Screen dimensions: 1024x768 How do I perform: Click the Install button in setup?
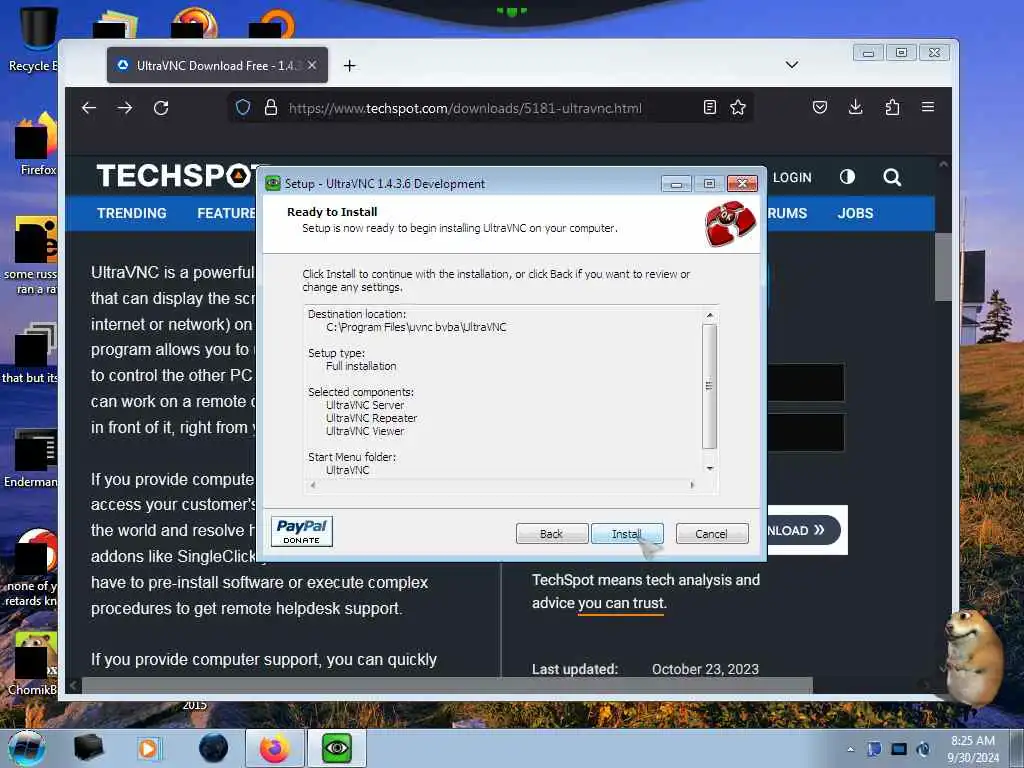tap(627, 534)
